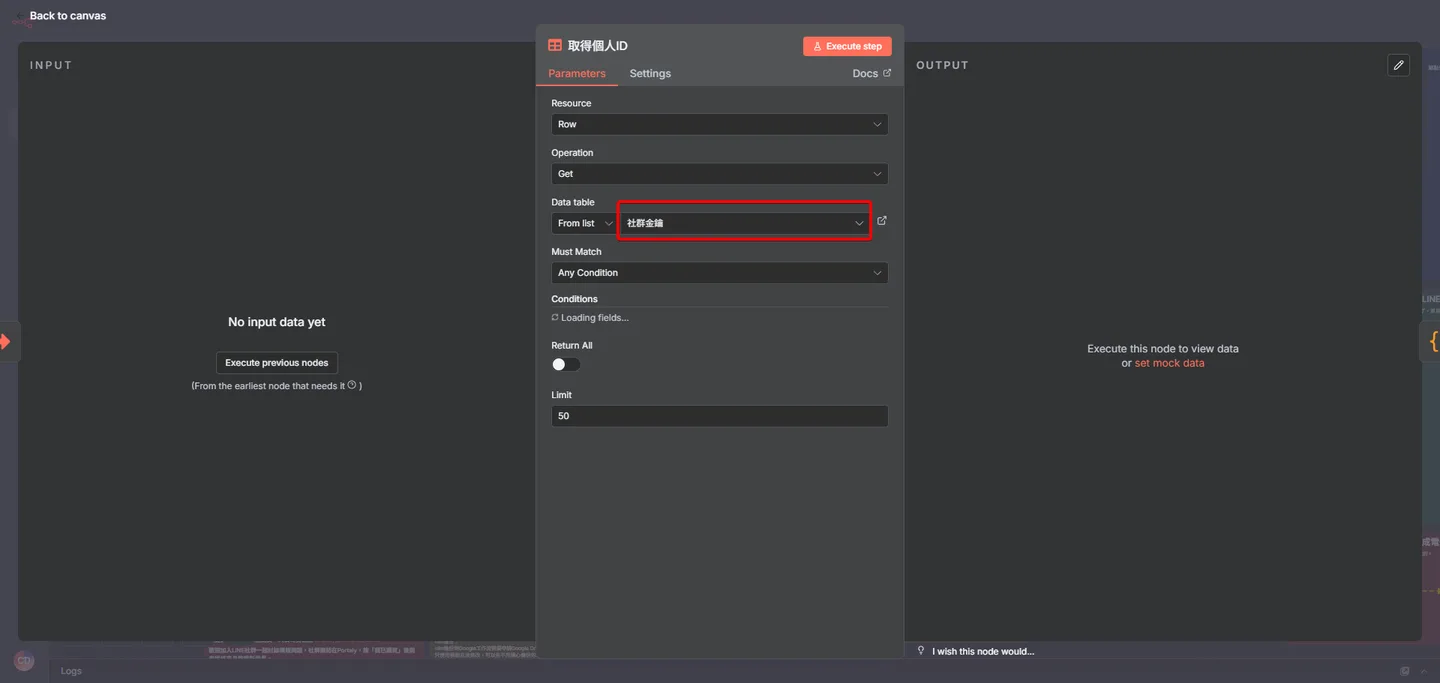Expand the Operation dropdown set to Get

[x=720, y=174]
